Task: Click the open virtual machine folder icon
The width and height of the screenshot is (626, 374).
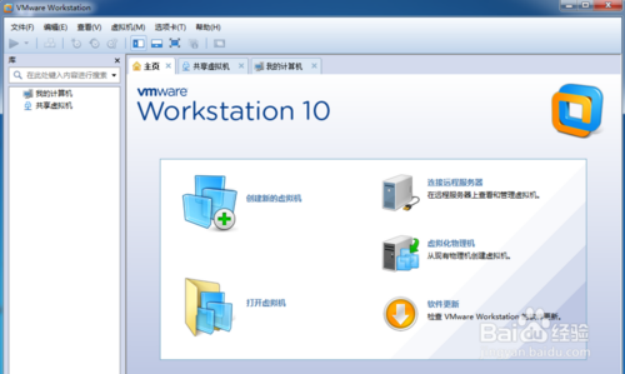Action: 209,307
